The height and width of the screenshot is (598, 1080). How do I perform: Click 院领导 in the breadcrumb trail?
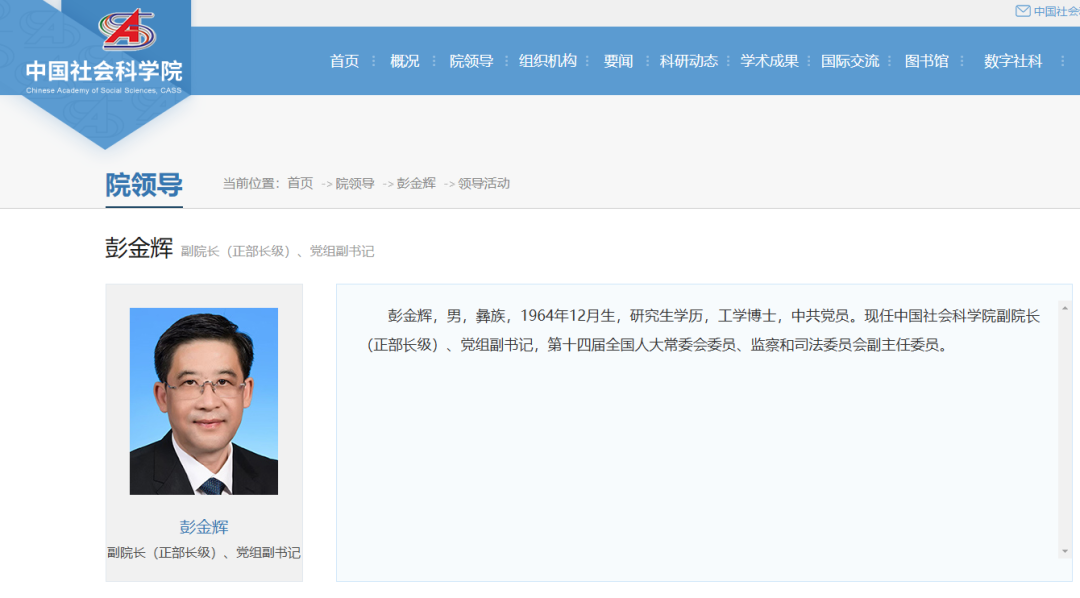(355, 183)
